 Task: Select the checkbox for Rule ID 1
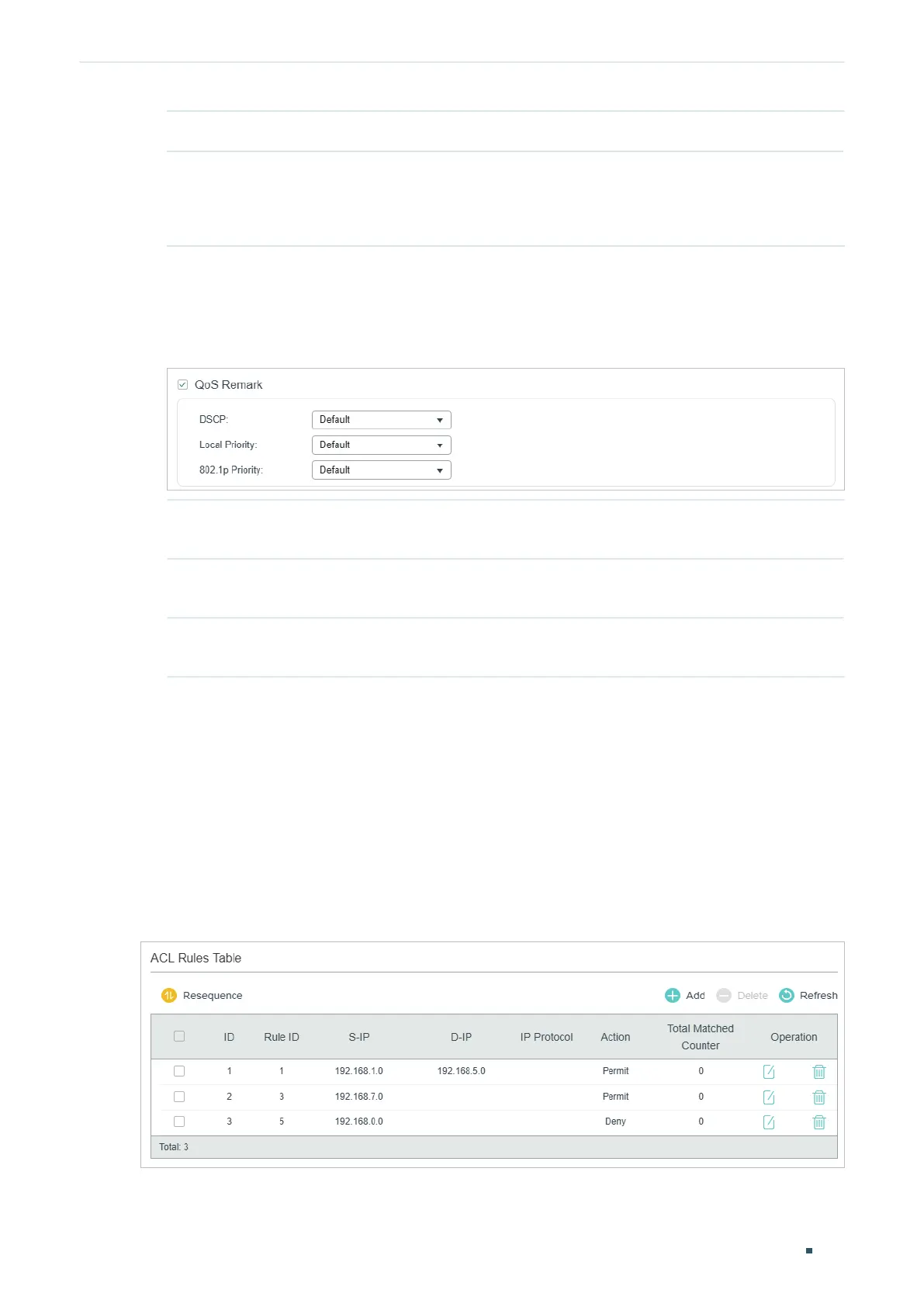coord(179,1071)
